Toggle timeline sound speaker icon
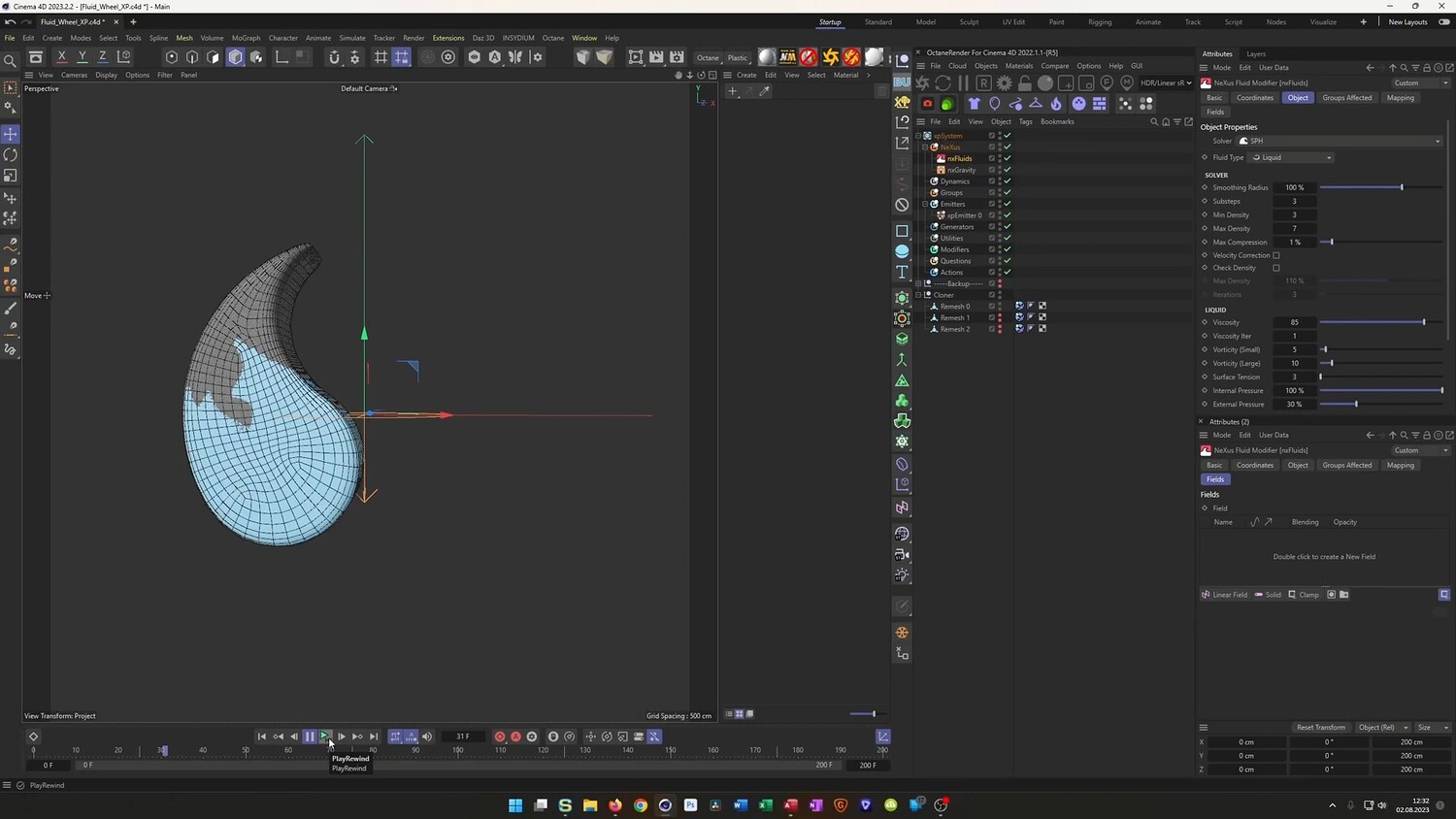 (x=427, y=737)
